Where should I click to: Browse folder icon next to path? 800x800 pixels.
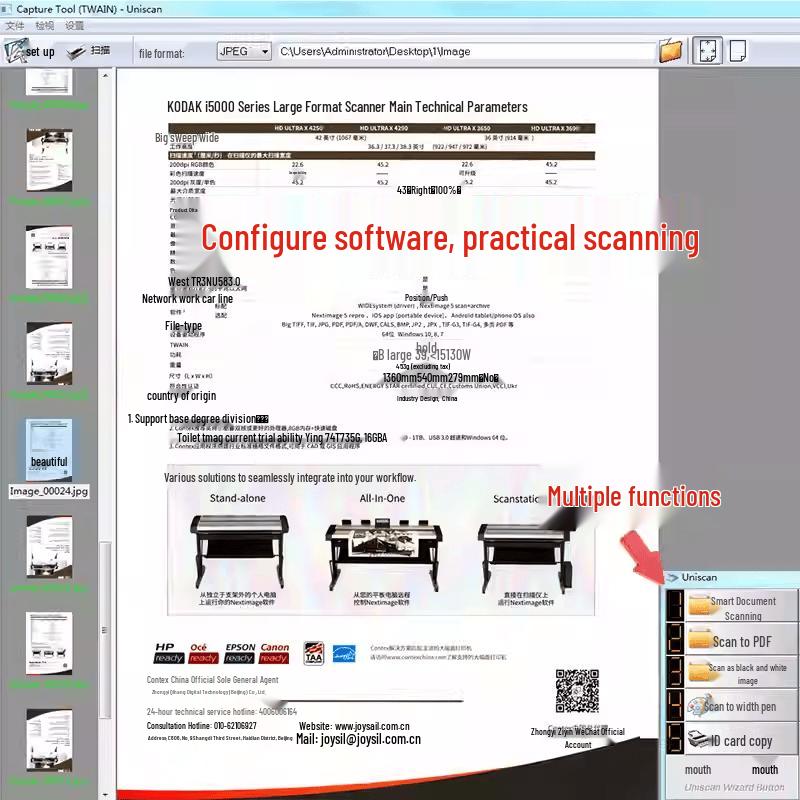(670, 51)
